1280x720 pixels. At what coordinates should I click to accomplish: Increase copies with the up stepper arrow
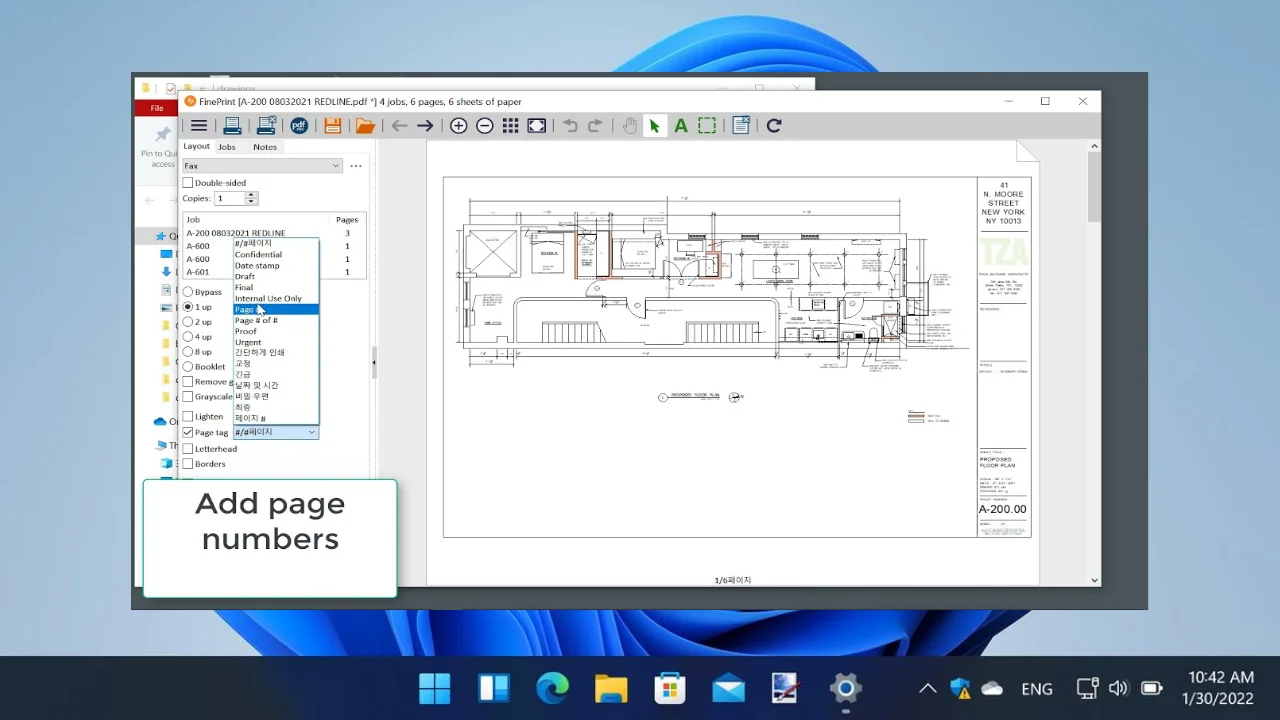[252, 195]
